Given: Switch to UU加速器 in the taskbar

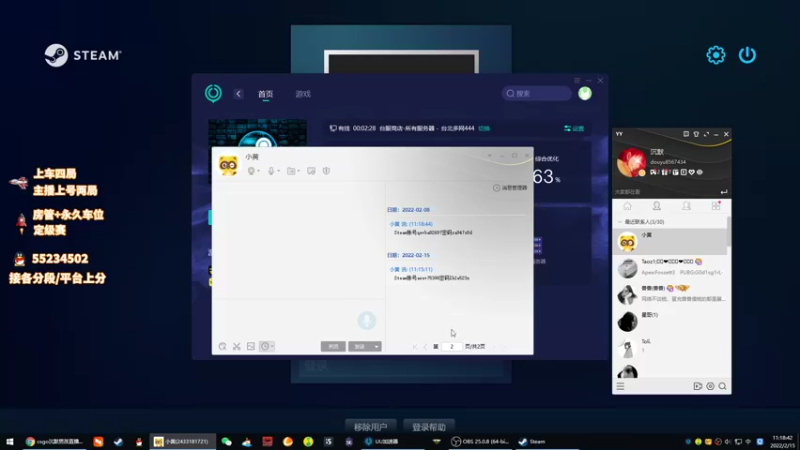Looking at the screenshot, I should pos(393,442).
